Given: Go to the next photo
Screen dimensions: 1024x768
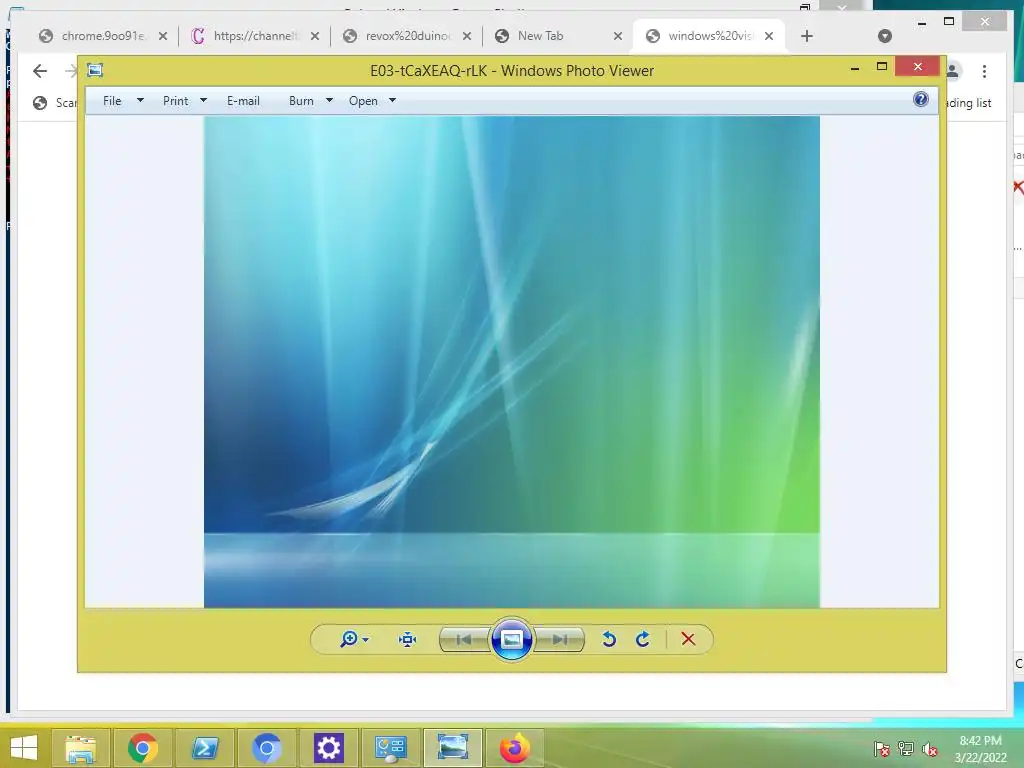Looking at the screenshot, I should coord(559,639).
